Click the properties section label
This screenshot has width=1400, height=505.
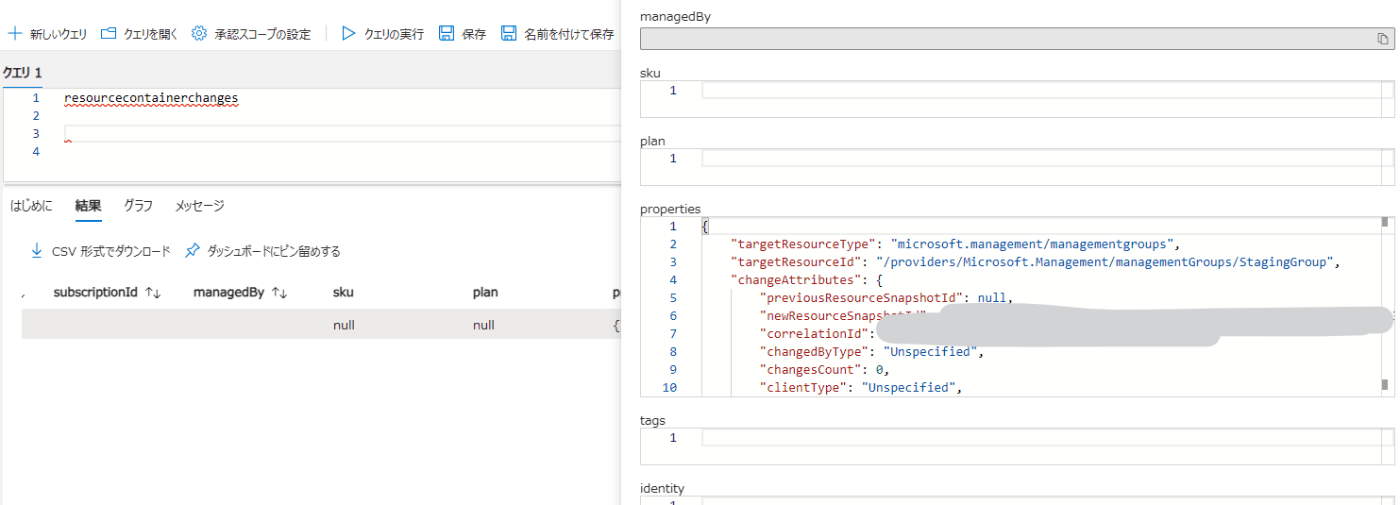[x=670, y=209]
